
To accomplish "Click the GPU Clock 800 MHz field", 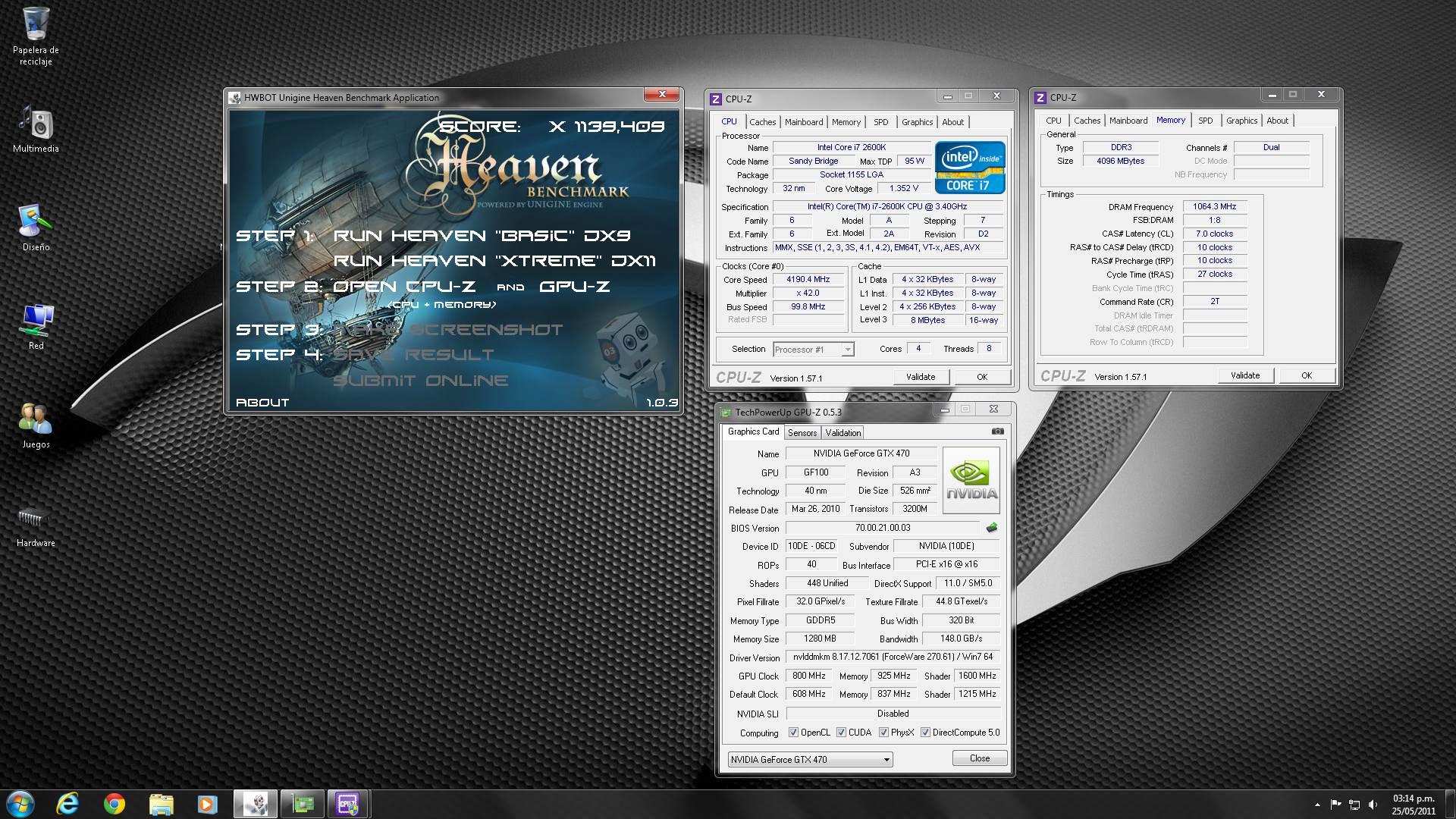I will click(x=808, y=676).
